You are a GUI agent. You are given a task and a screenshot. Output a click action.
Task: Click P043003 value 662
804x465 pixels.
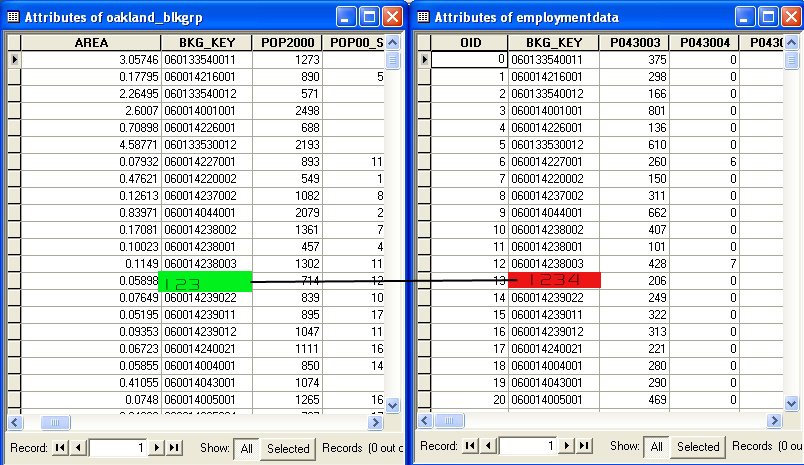pyautogui.click(x=635, y=212)
